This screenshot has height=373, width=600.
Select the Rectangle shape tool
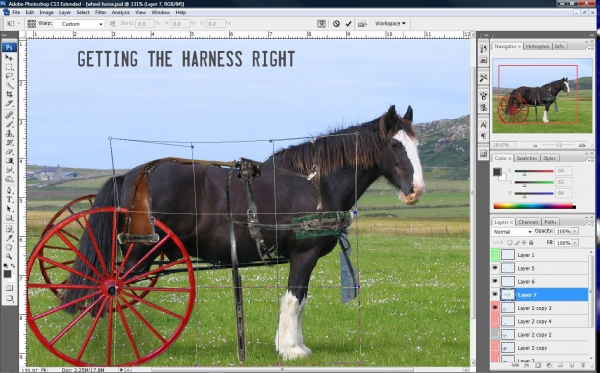click(x=9, y=218)
